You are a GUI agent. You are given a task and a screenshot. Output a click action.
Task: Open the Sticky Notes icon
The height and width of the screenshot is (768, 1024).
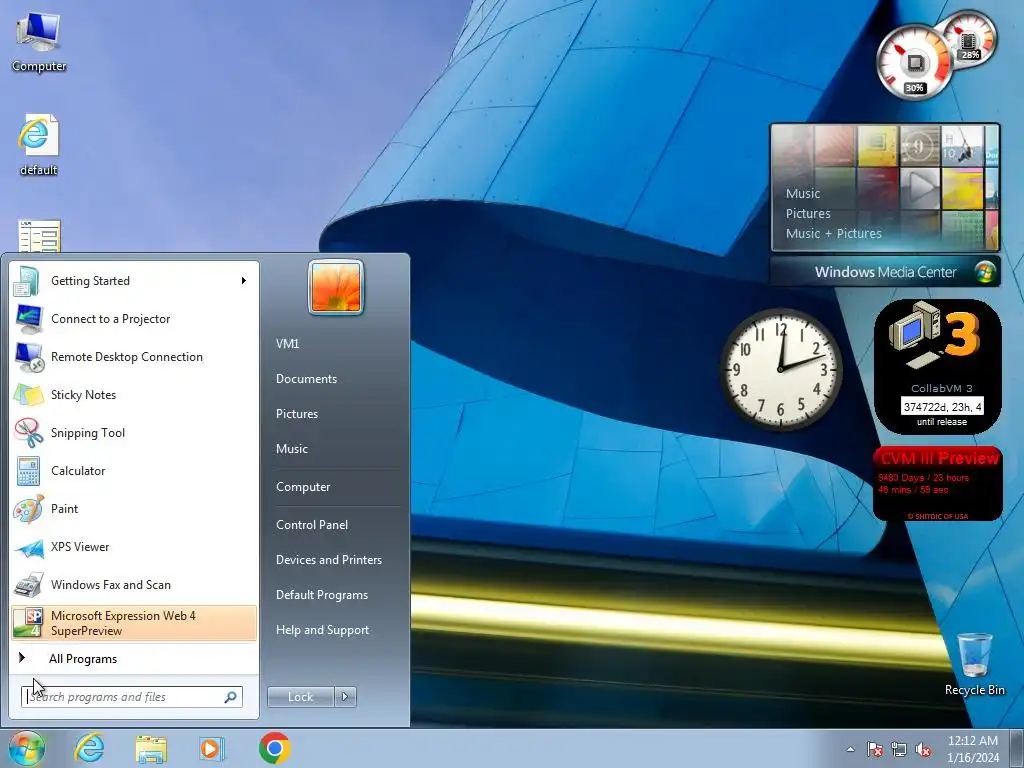click(x=28, y=394)
